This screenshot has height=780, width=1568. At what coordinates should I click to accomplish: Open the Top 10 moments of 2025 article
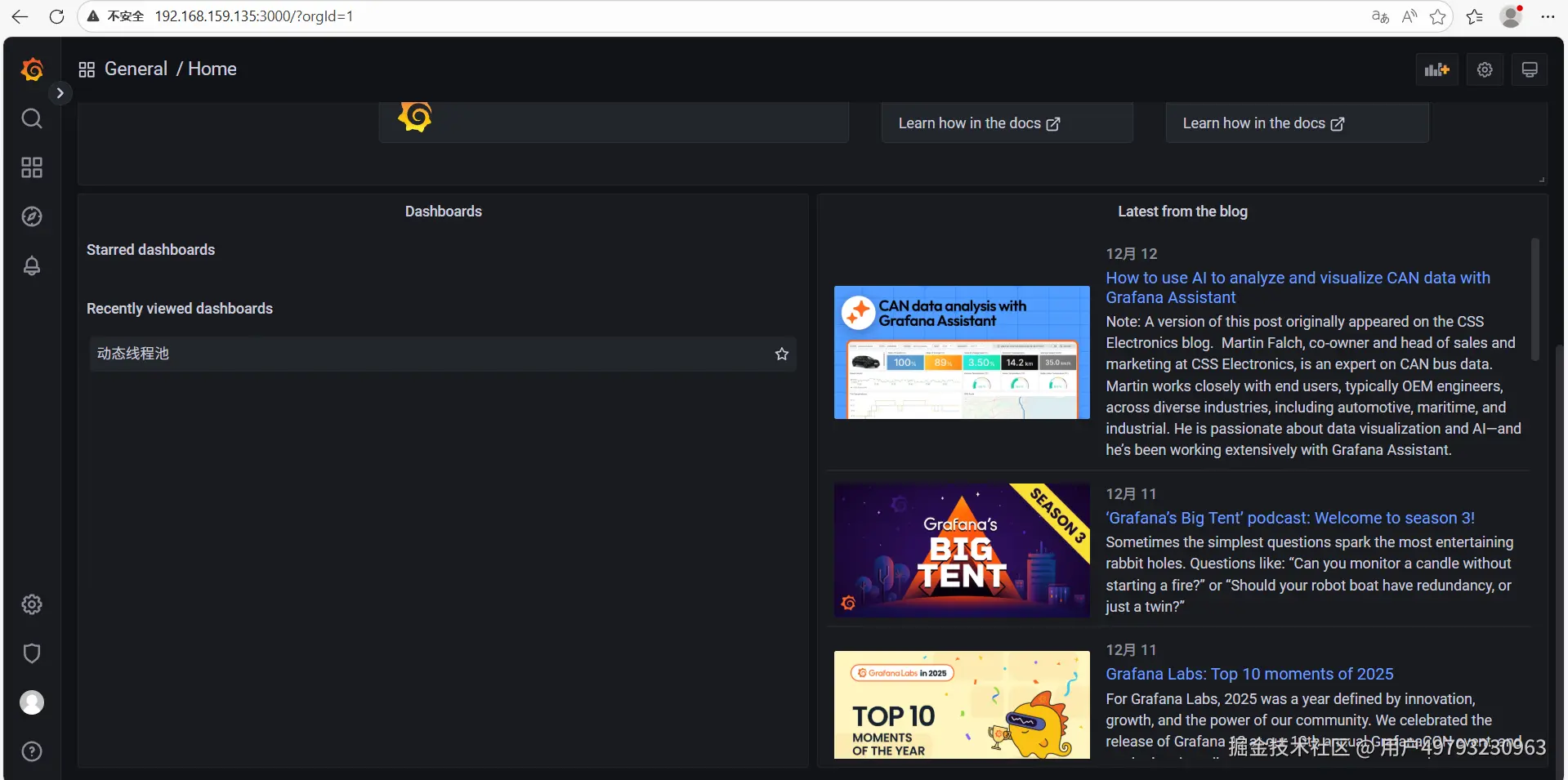(x=1249, y=674)
